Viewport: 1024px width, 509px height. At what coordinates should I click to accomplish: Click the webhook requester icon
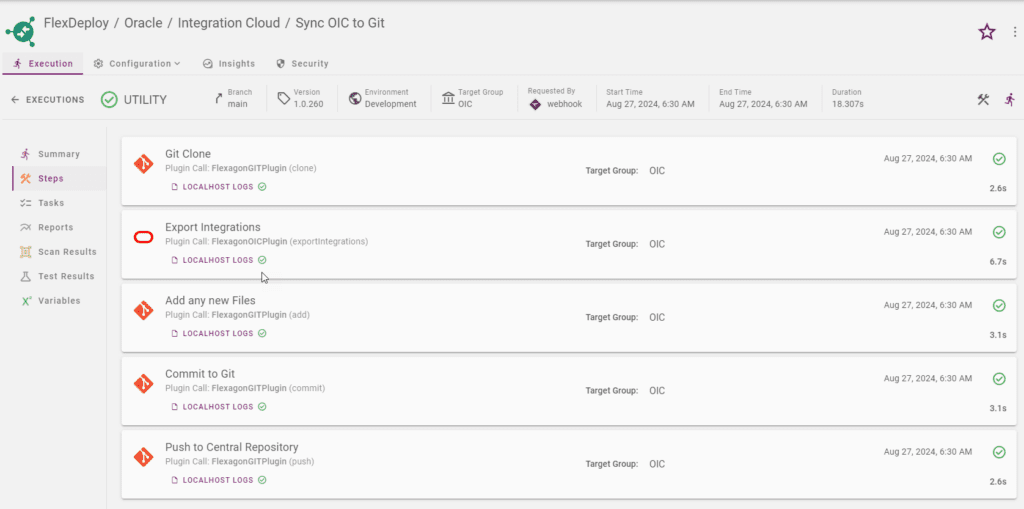pos(535,105)
